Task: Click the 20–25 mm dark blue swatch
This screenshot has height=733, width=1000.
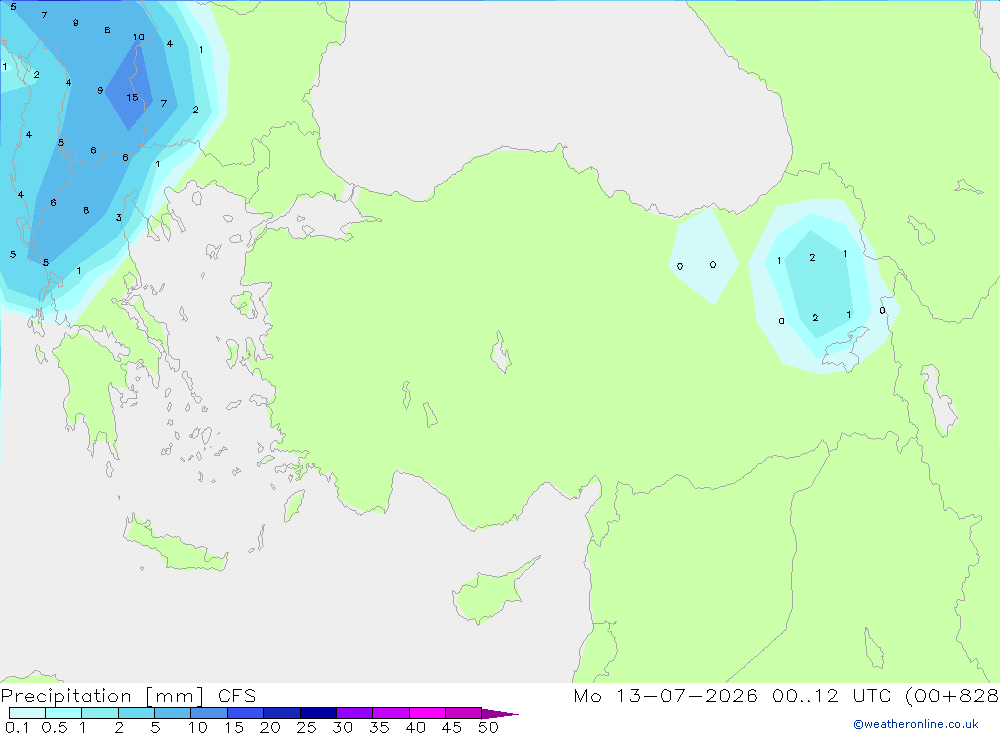Action: point(282,713)
